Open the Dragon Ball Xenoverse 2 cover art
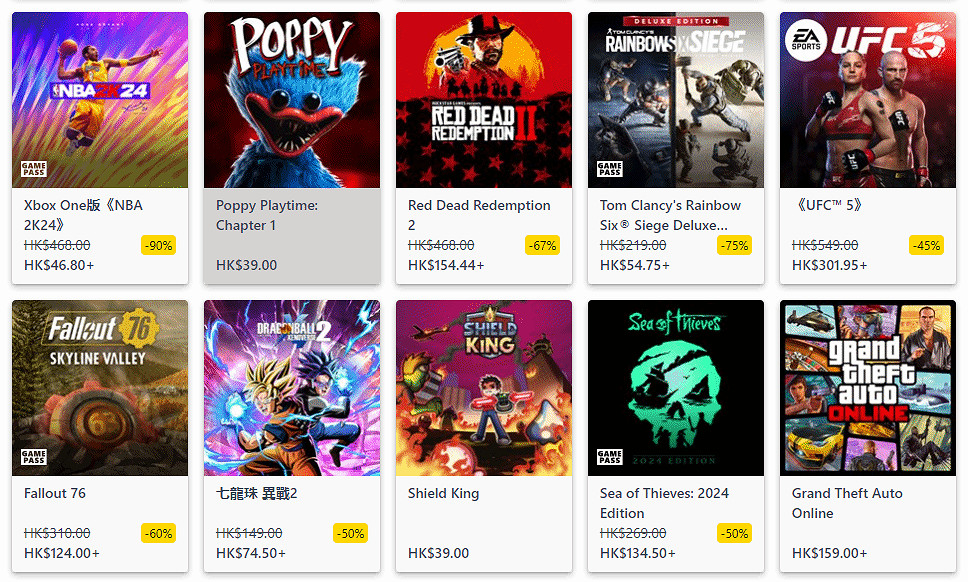The height and width of the screenshot is (582, 968). 292,388
